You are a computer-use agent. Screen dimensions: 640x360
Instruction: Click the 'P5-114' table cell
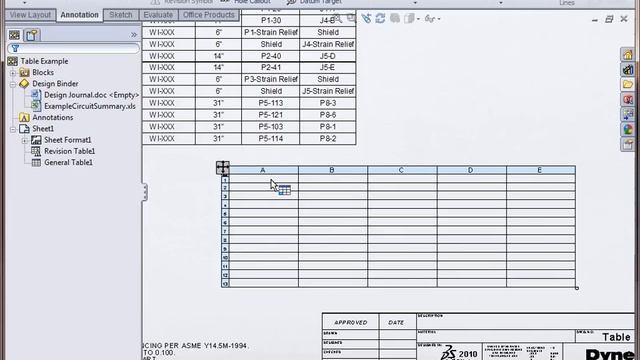[271, 138]
